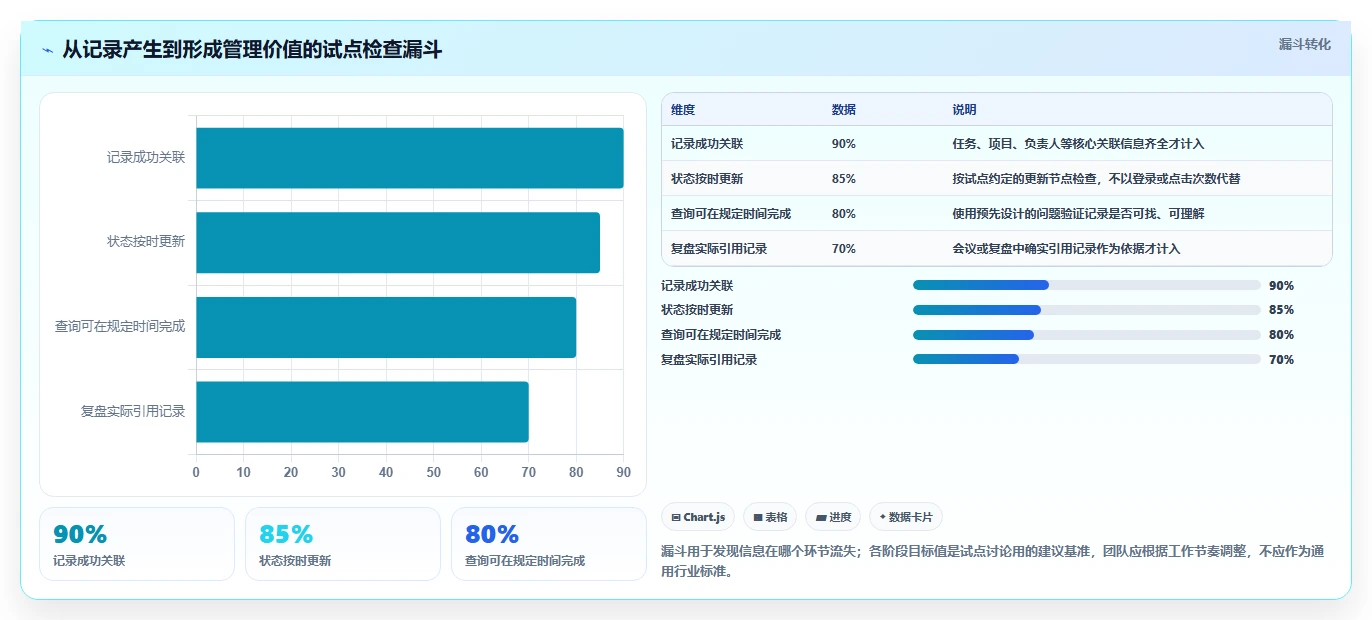The height and width of the screenshot is (620, 1372).
Task: Click the 数据 column header
Action: click(x=844, y=110)
